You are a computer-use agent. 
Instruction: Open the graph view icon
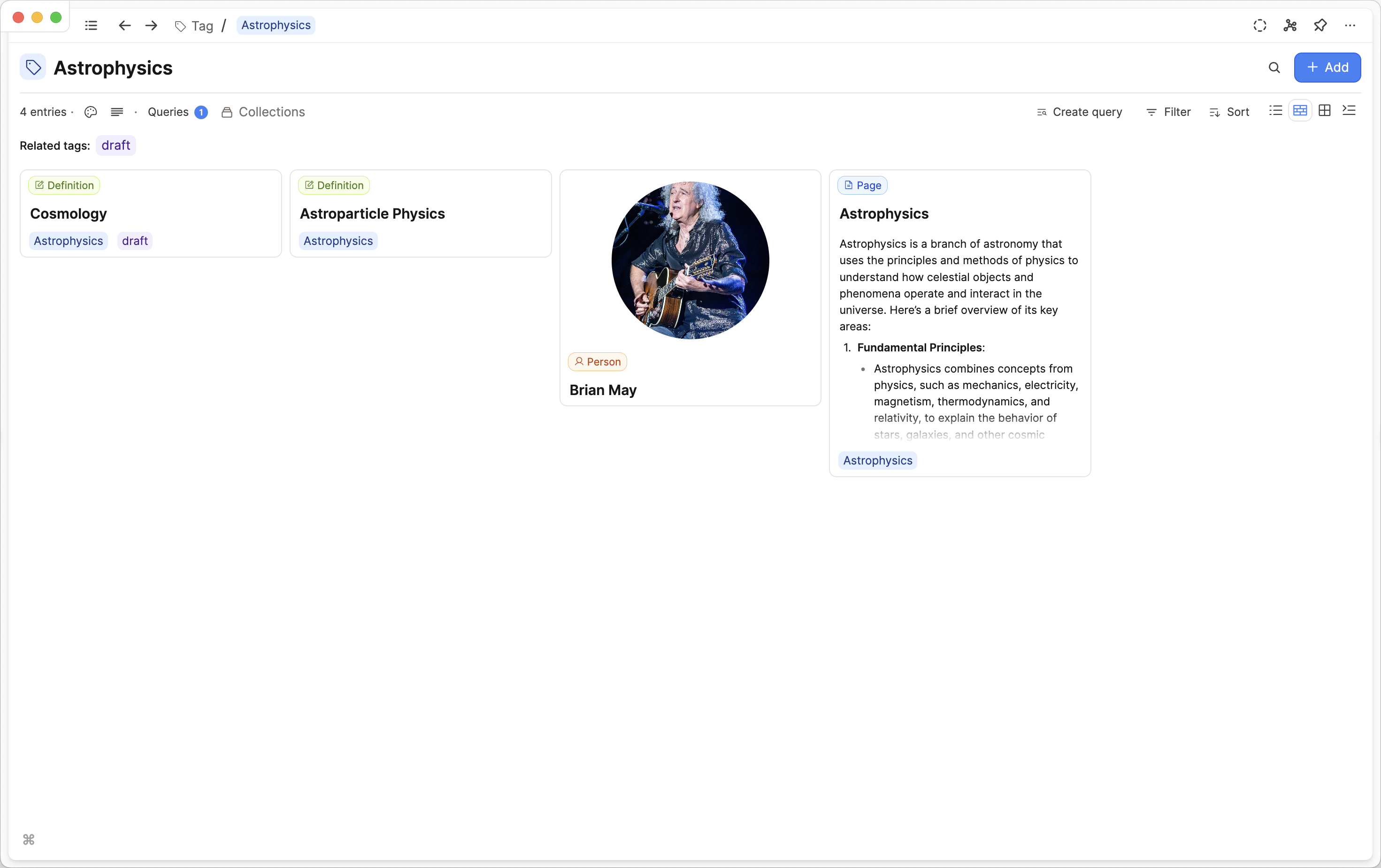[x=1290, y=25]
